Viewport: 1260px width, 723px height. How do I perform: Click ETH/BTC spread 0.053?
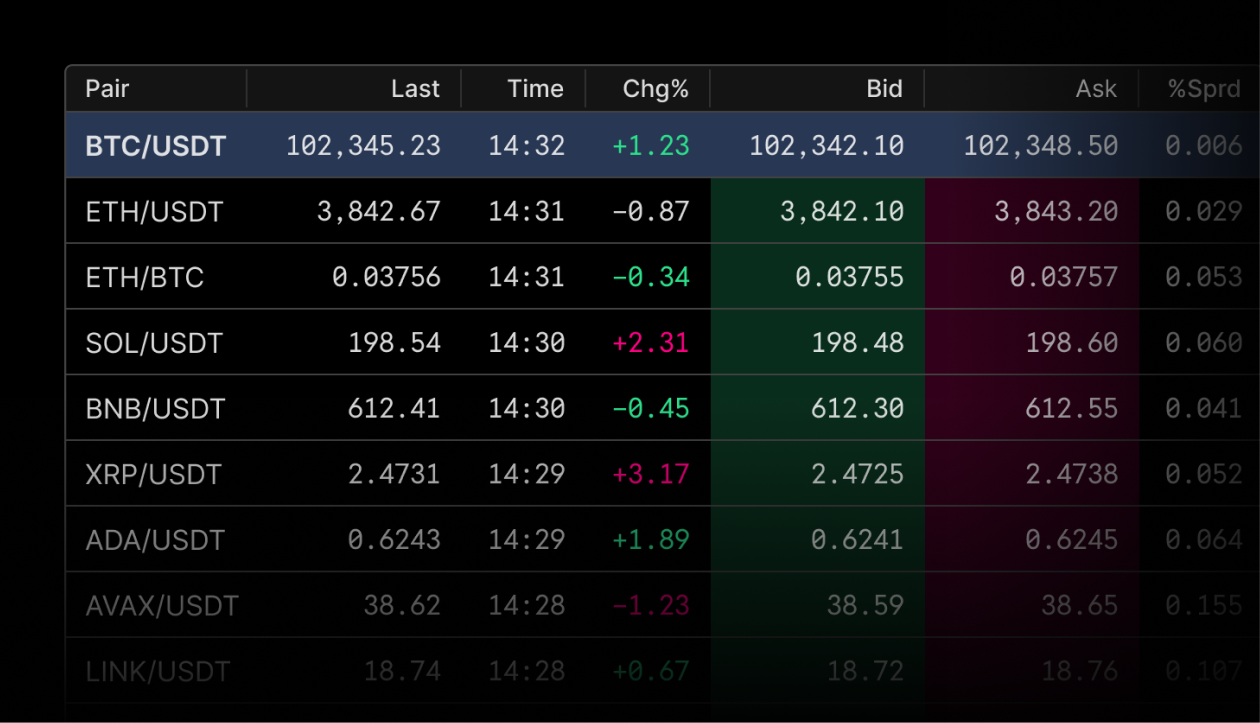coord(1204,277)
